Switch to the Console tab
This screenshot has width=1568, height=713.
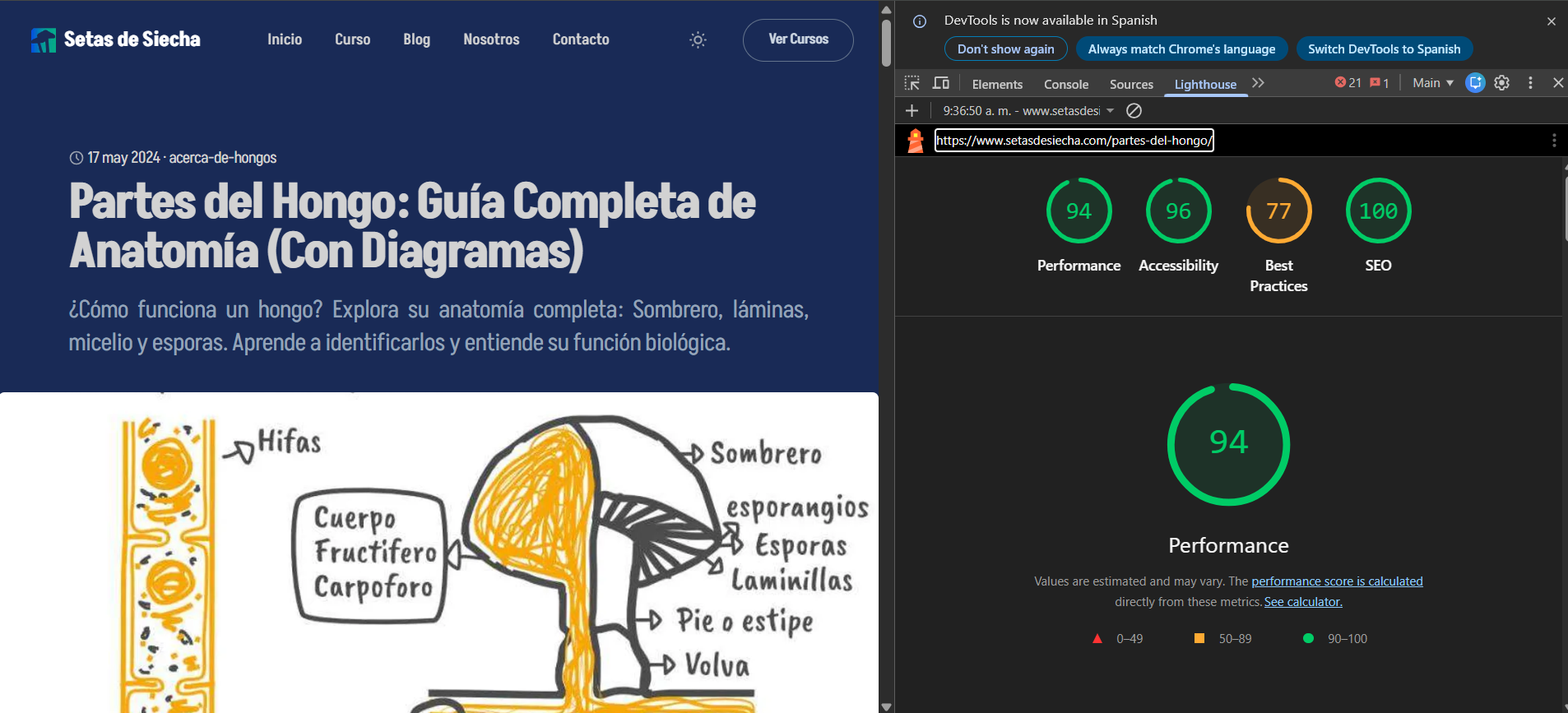click(x=1066, y=84)
